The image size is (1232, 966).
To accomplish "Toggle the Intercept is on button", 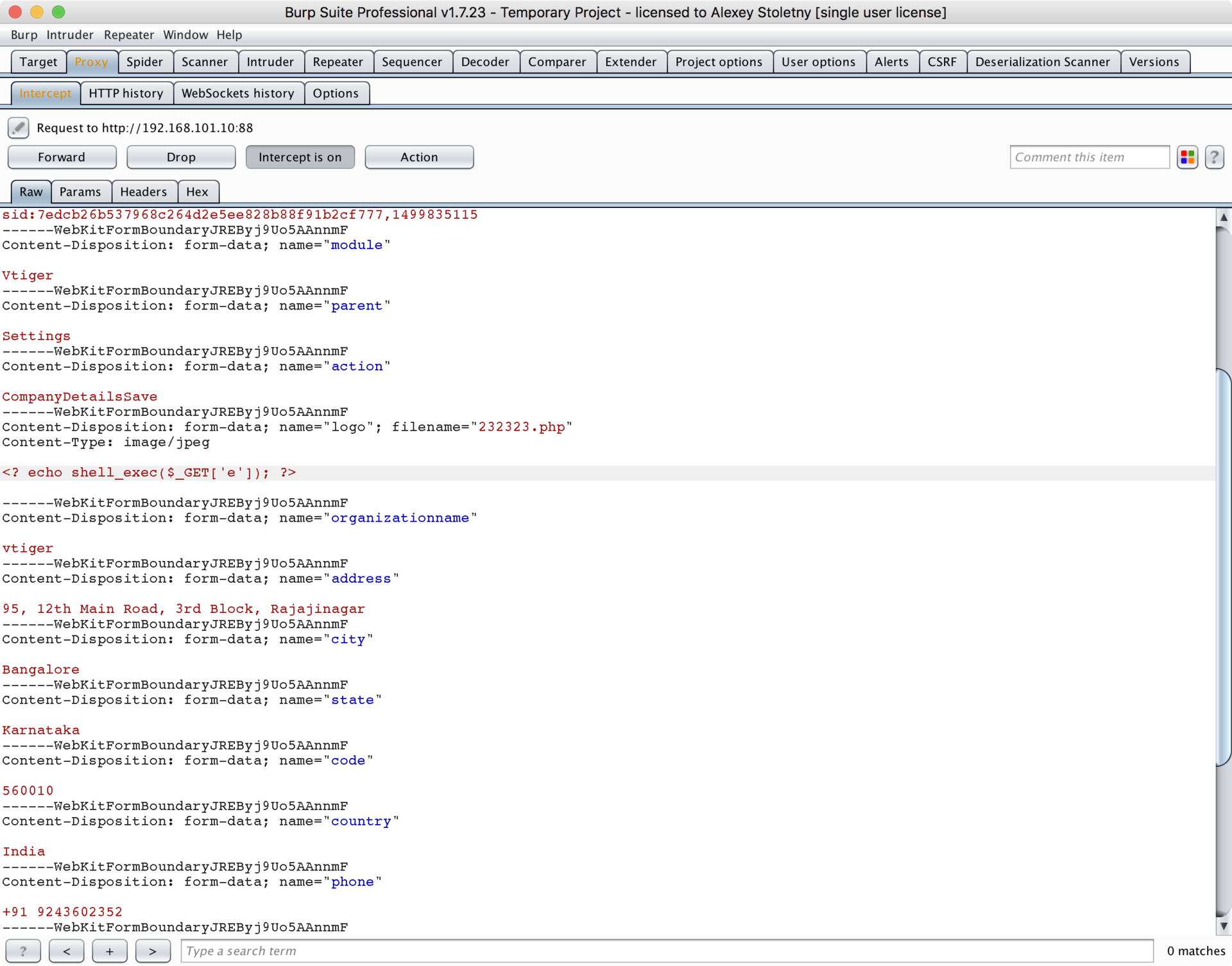I will [x=300, y=157].
